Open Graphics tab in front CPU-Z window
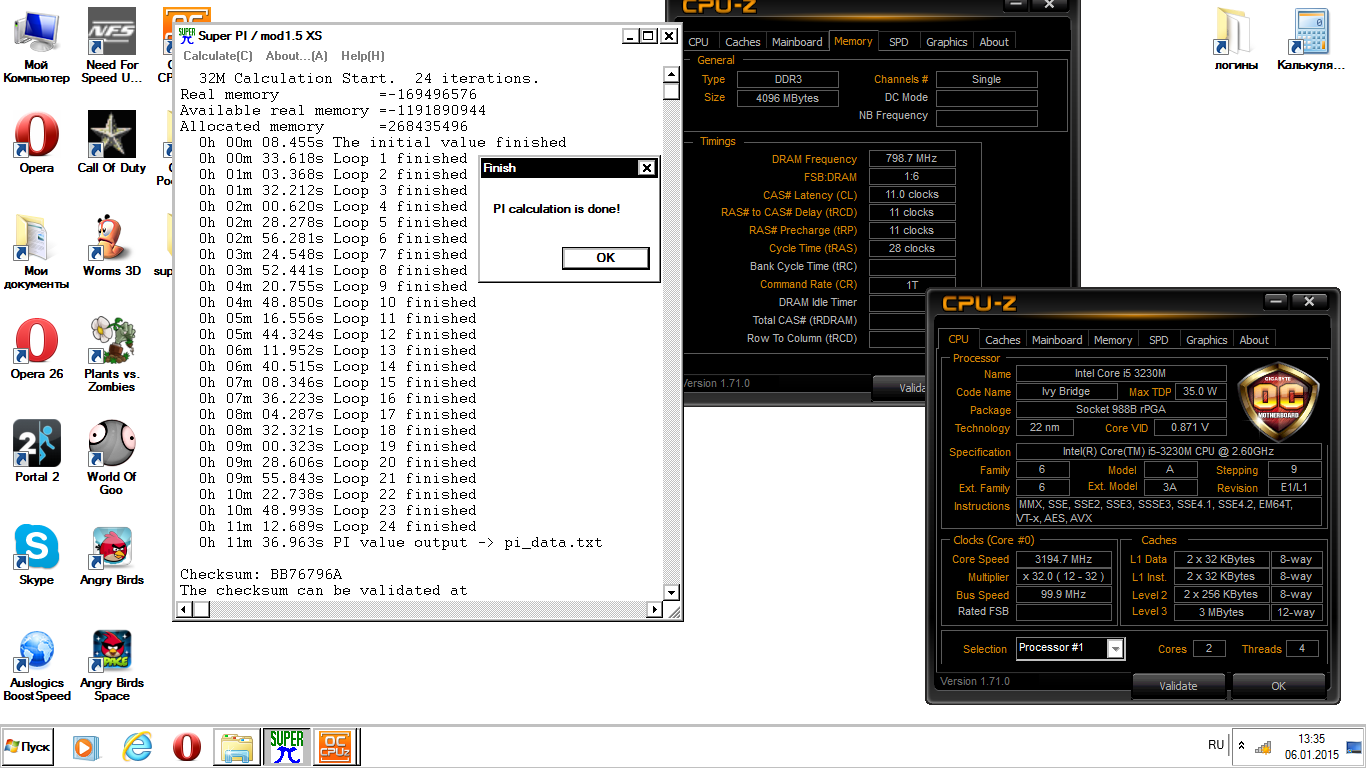 click(1206, 340)
